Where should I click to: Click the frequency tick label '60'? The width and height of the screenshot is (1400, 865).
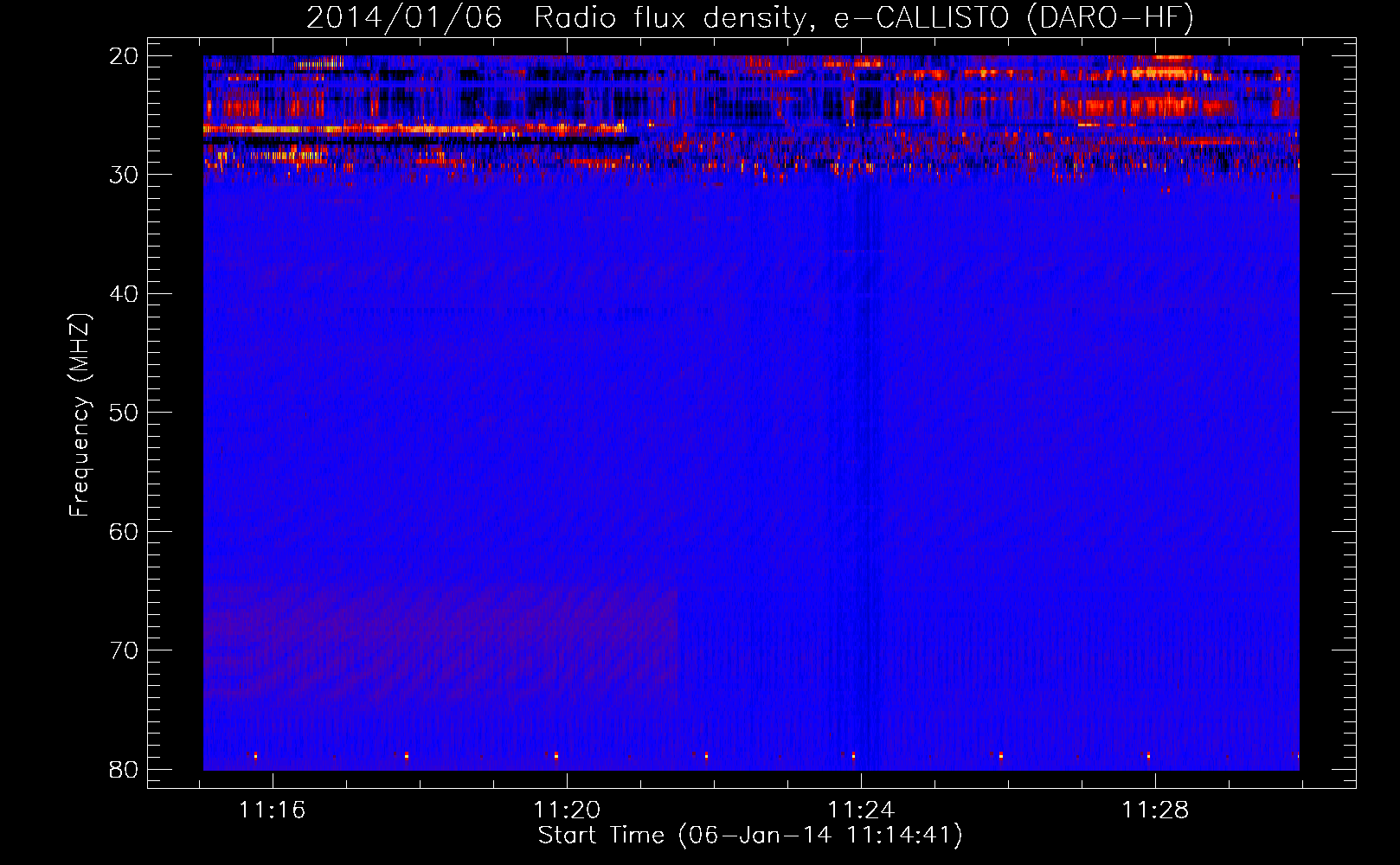click(124, 532)
